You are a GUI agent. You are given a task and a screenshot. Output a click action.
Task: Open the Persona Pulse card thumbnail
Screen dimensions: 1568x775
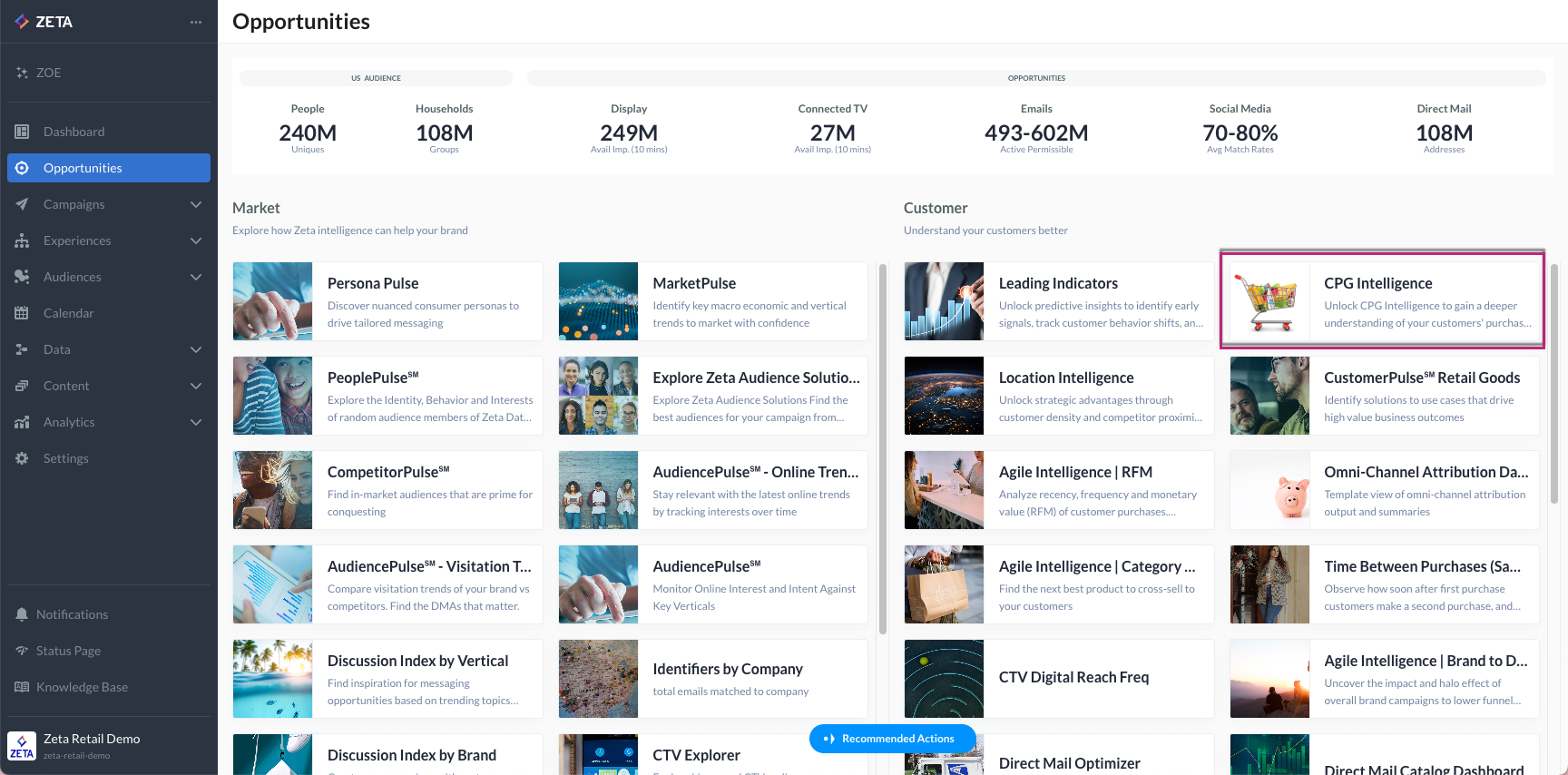[273, 301]
